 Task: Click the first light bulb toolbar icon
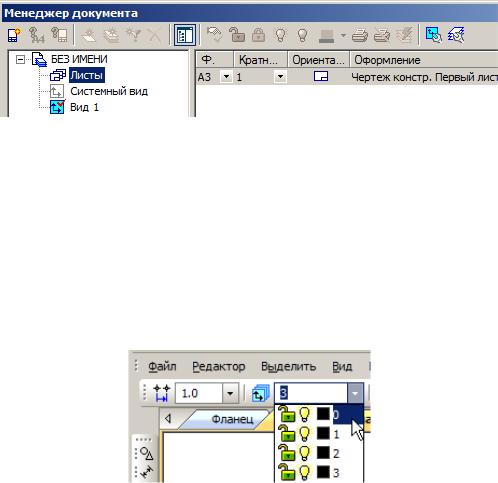pyautogui.click(x=280, y=35)
